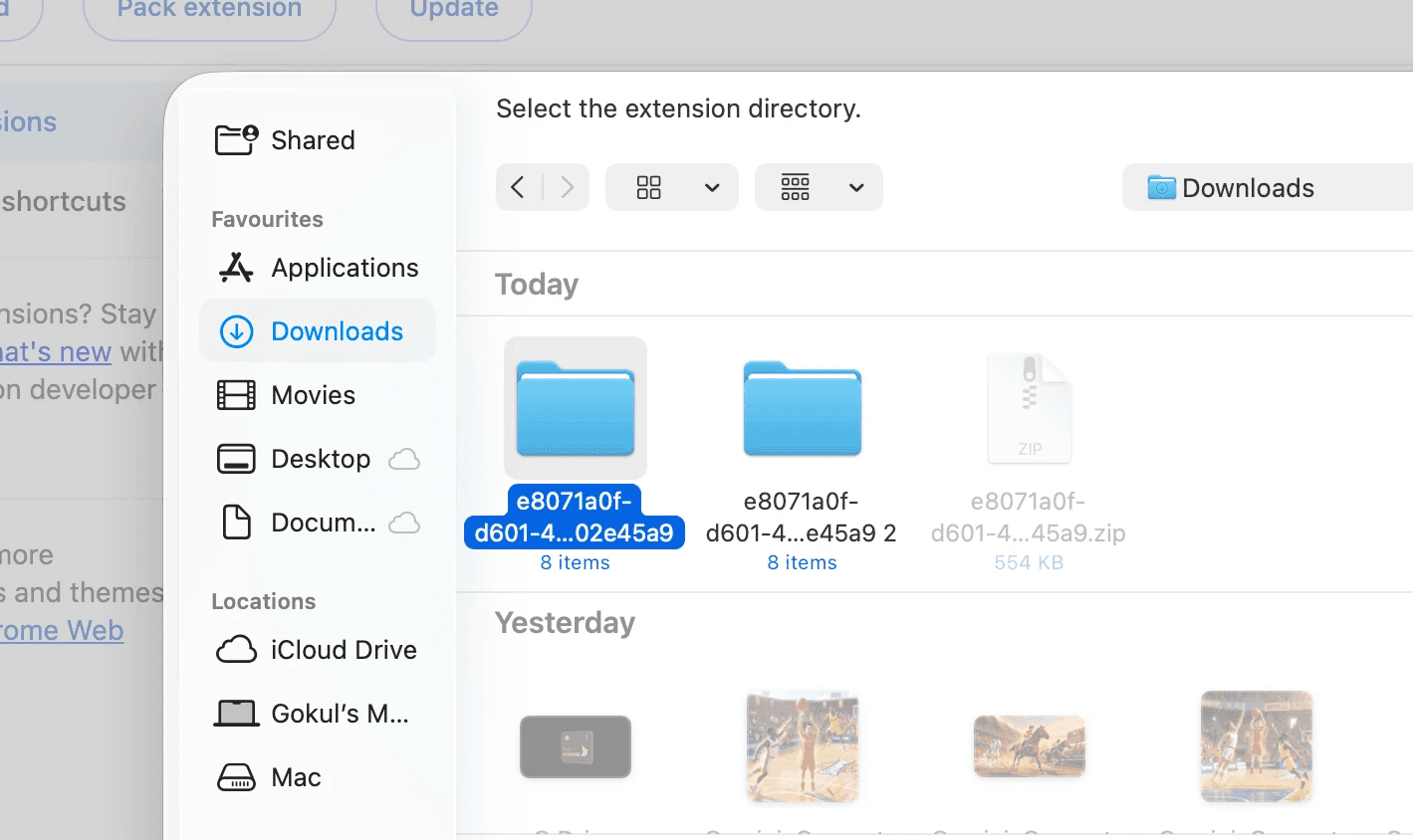Open Chrome Web Store link behind dialog

click(x=62, y=631)
